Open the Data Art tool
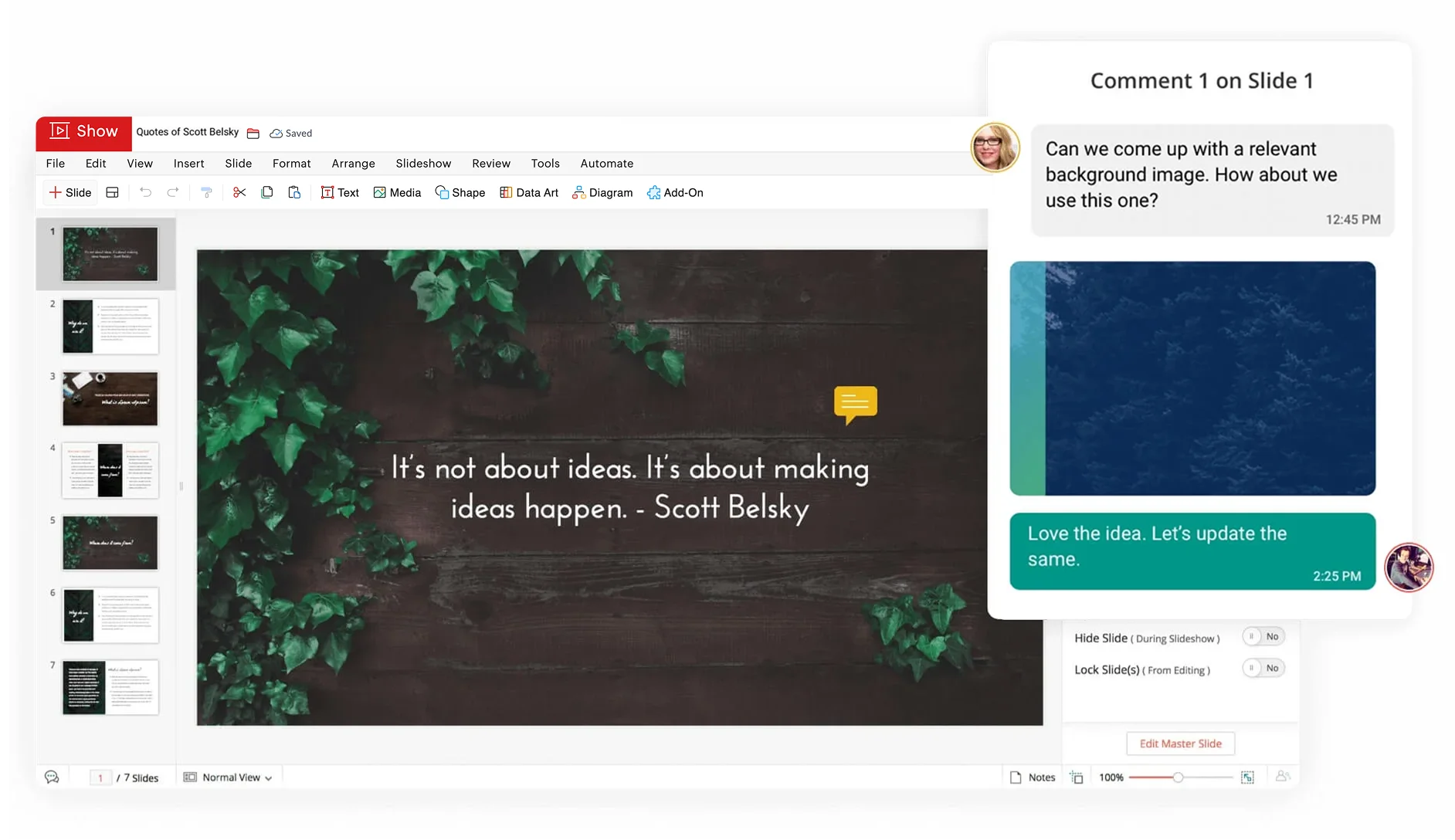The height and width of the screenshot is (840, 1455). [x=529, y=192]
